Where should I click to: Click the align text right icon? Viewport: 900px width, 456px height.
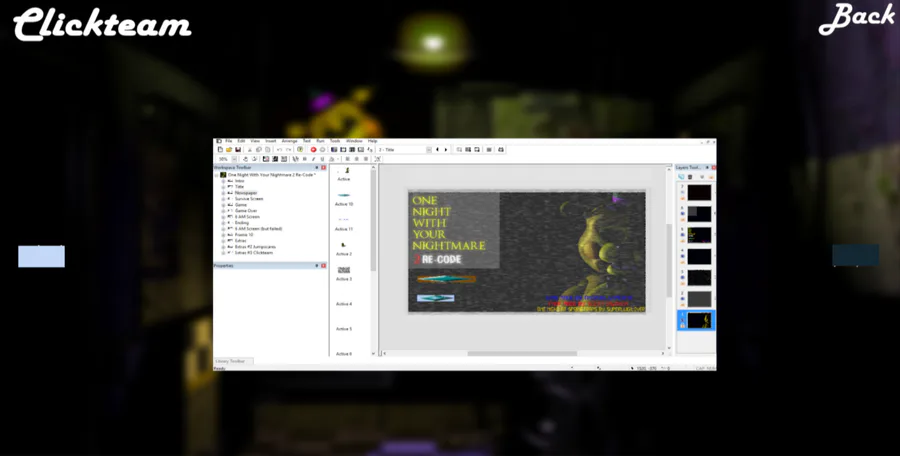pos(366,159)
